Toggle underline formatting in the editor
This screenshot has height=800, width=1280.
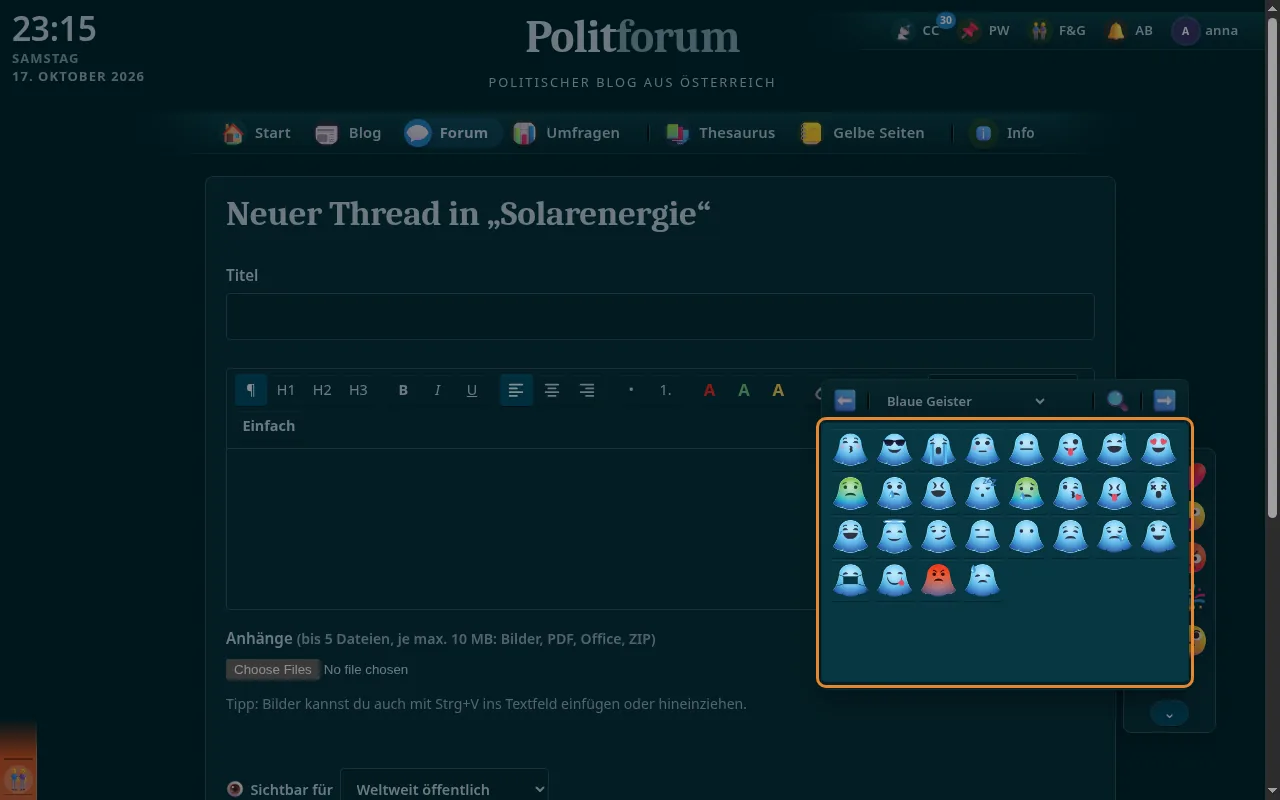(x=472, y=390)
